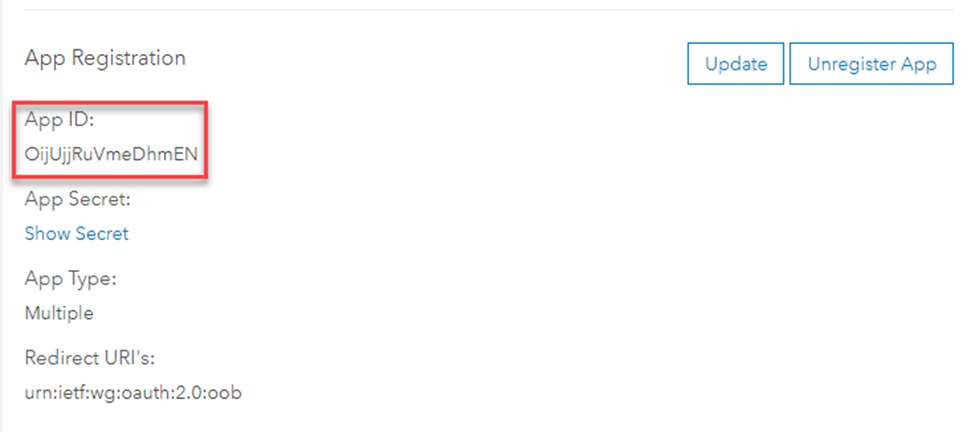Open the Show Secret link
Viewport: 975px width, 432px height.
tap(77, 234)
